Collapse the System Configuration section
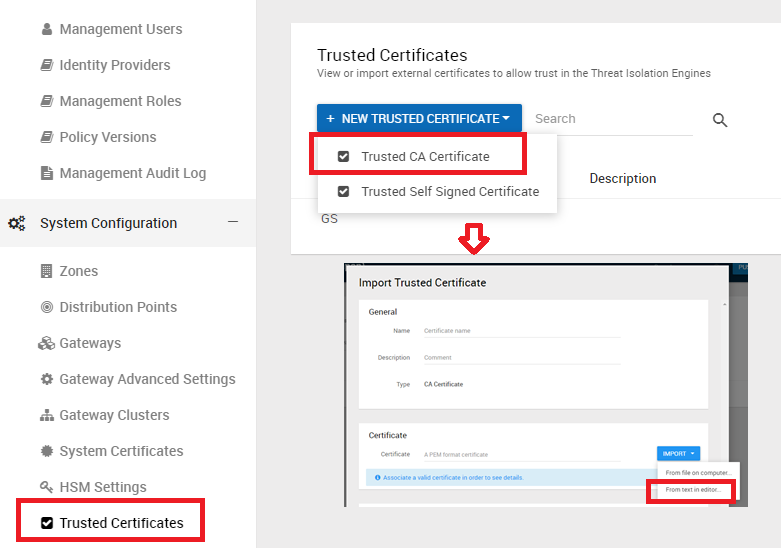The height and width of the screenshot is (548, 781). tap(233, 222)
